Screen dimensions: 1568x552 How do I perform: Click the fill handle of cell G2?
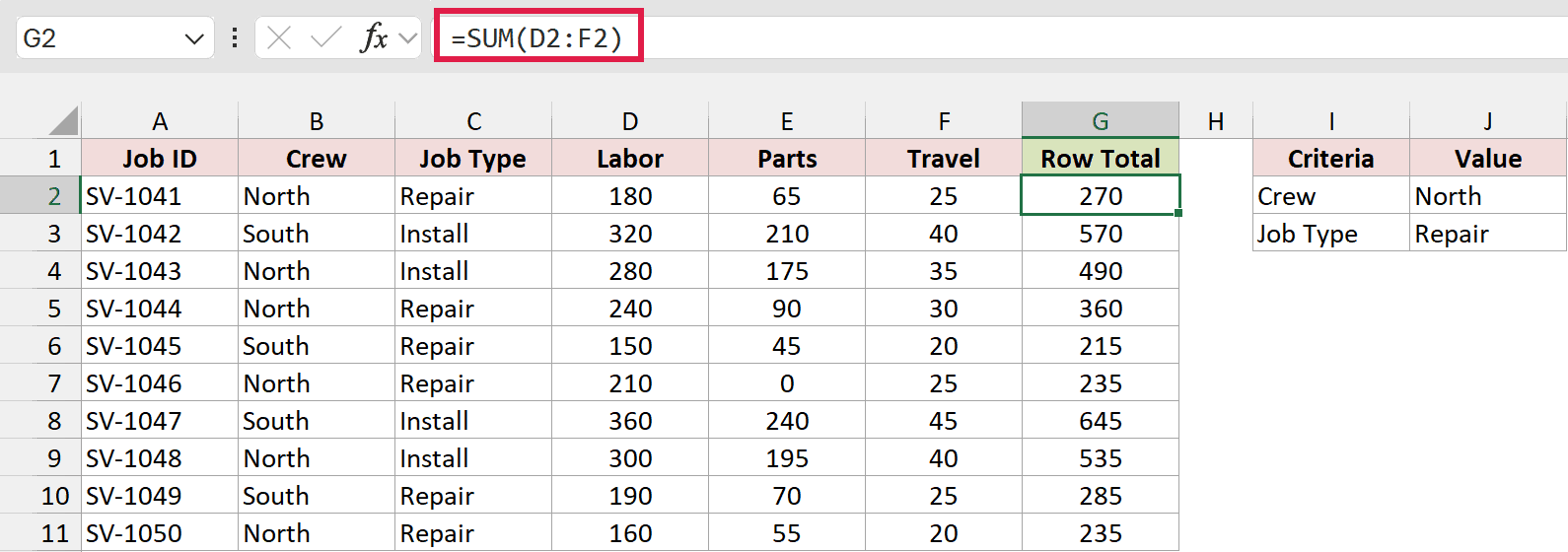pyautogui.click(x=1178, y=213)
